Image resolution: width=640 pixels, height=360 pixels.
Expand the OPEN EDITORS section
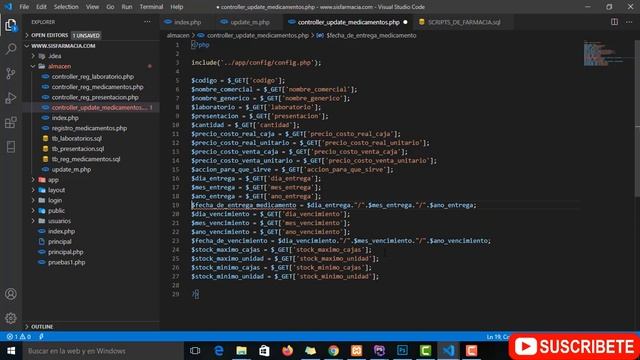[49, 36]
